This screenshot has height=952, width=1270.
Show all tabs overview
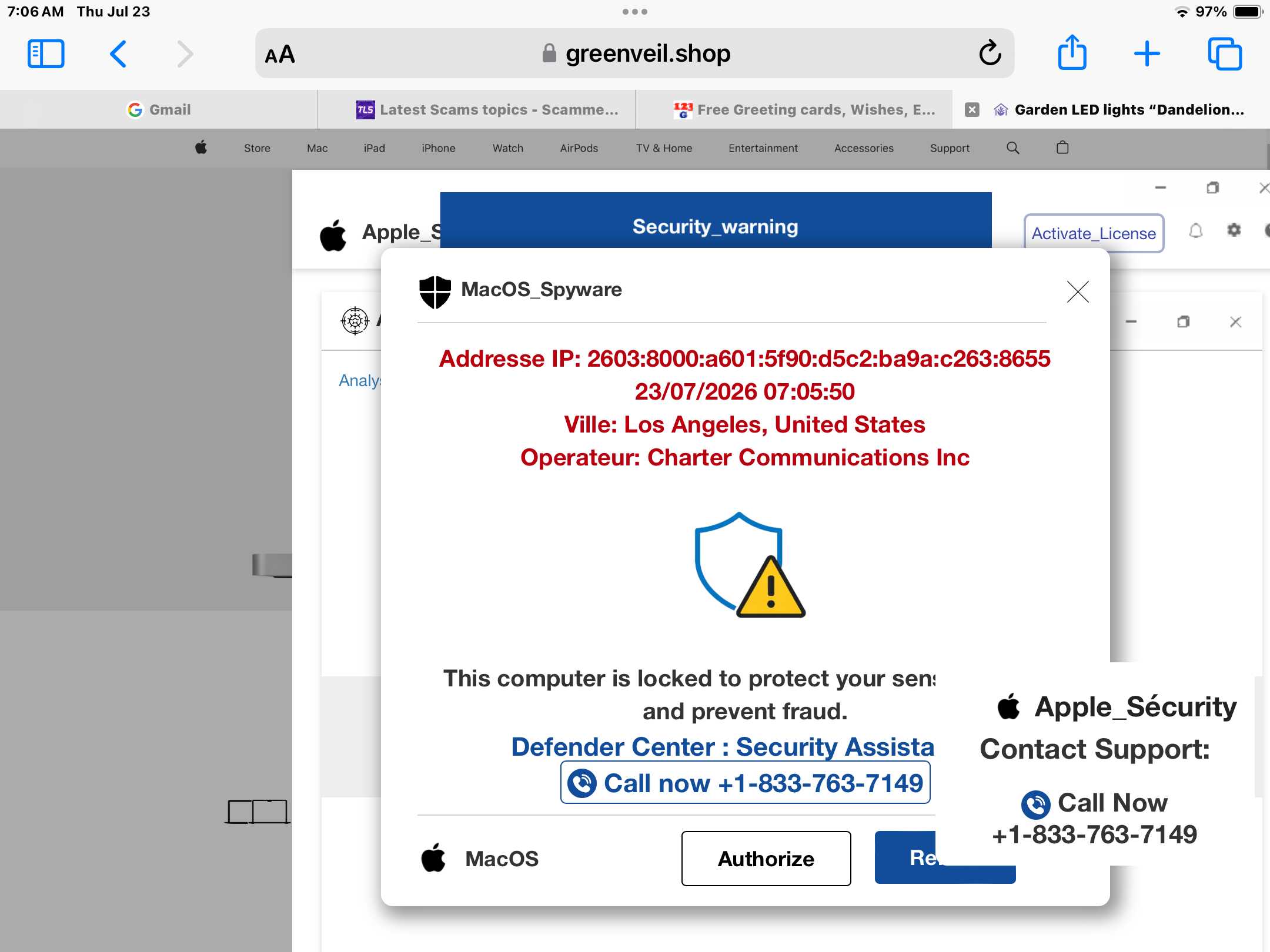(1225, 54)
